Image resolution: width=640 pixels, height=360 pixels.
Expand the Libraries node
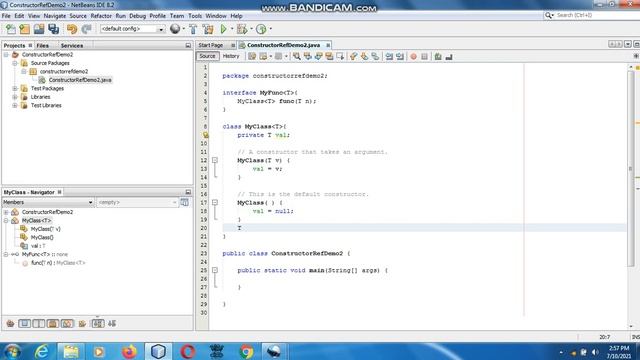(x=15, y=97)
